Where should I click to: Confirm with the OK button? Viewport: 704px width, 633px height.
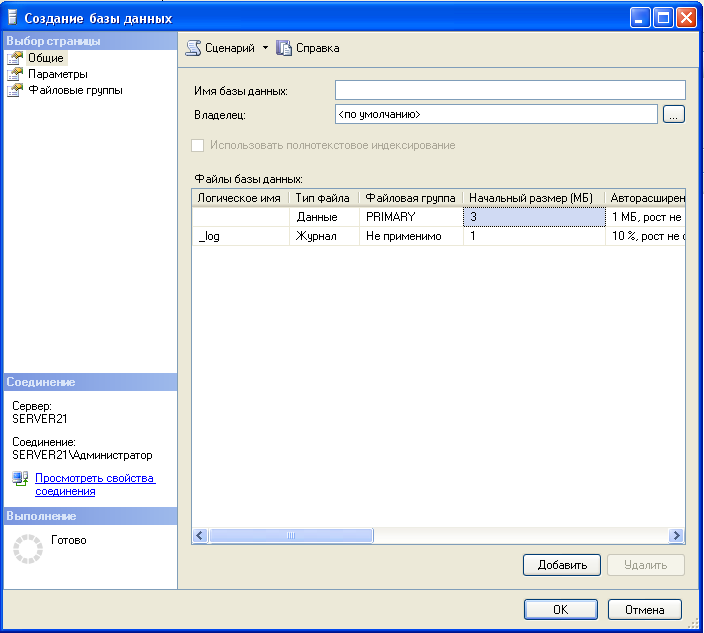[561, 610]
